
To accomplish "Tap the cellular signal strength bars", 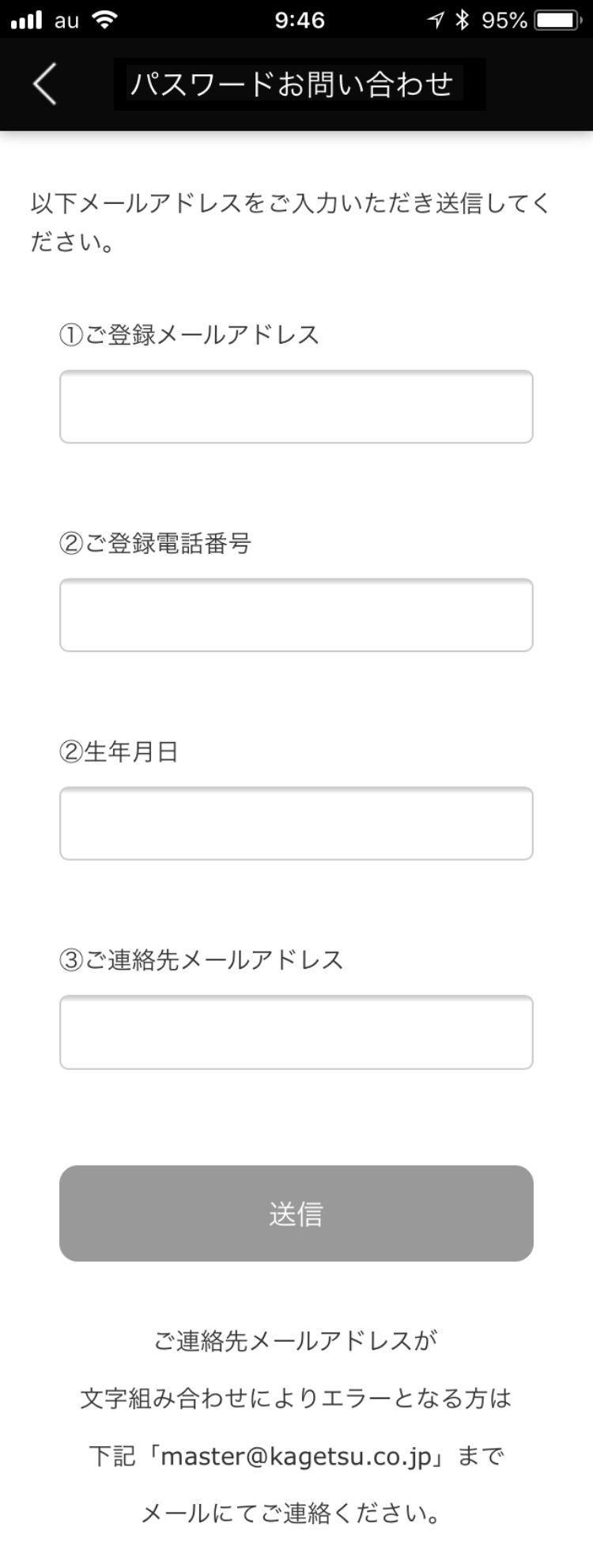I will tap(26, 21).
